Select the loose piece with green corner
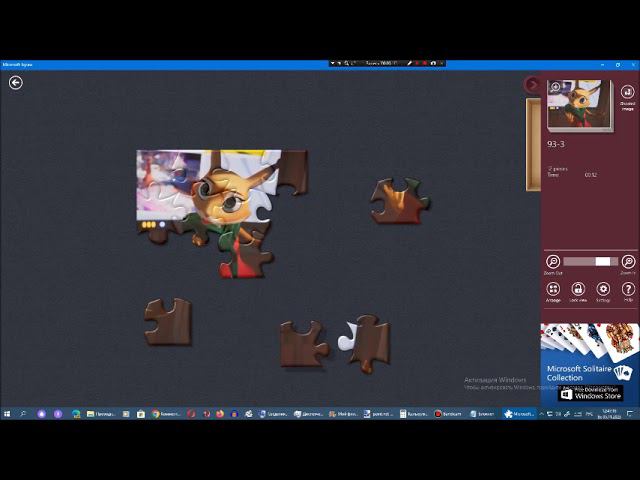 400,201
